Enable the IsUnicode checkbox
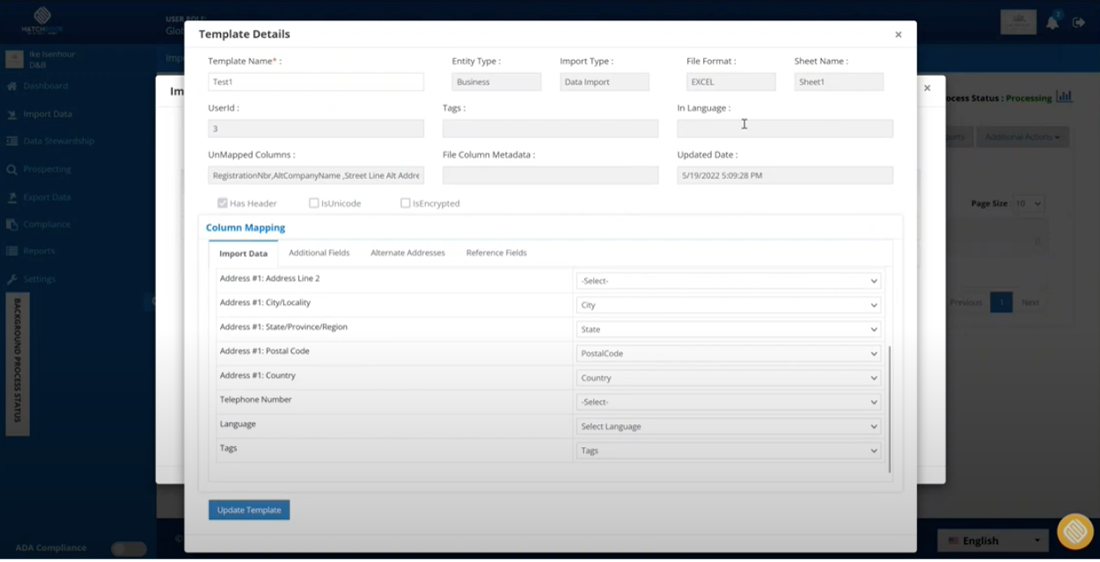 click(314, 203)
